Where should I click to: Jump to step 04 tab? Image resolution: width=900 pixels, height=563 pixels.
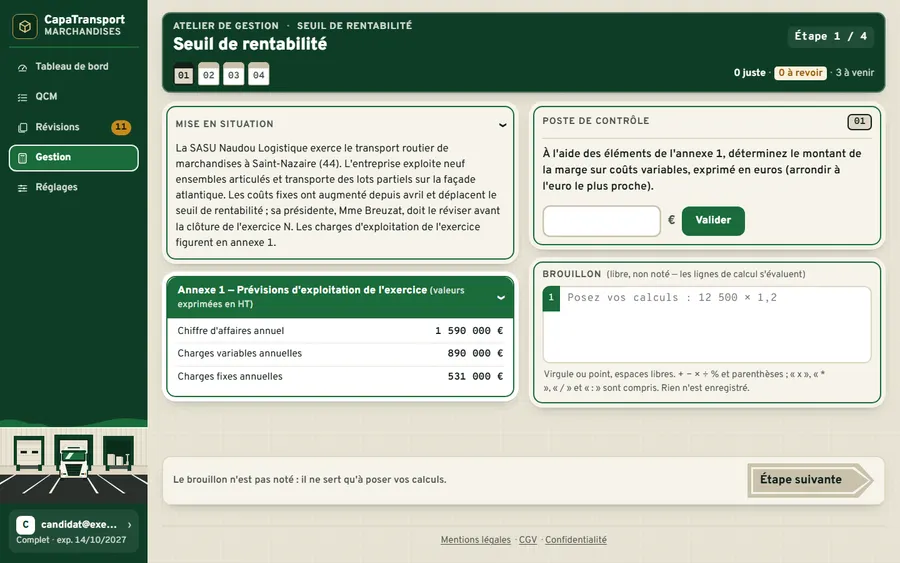pos(259,75)
